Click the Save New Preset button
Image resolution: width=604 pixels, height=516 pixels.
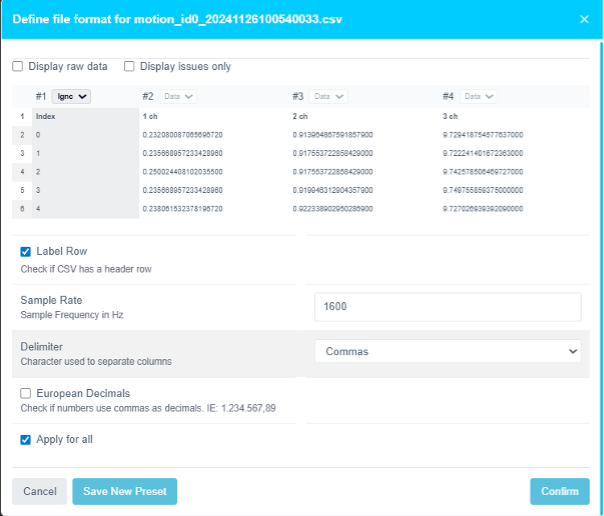click(124, 491)
